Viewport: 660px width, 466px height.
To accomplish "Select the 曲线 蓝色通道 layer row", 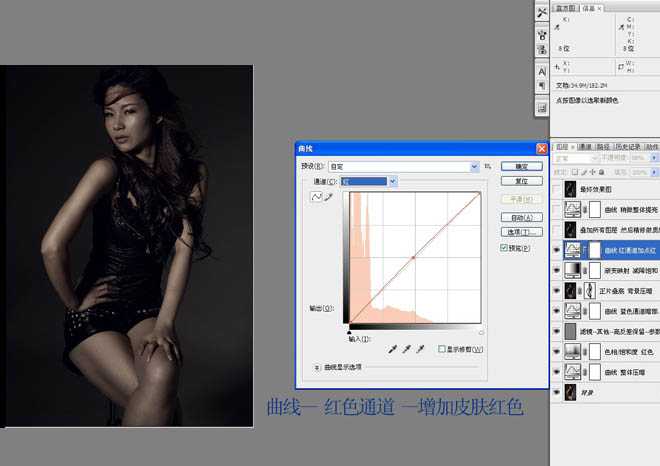I will (x=605, y=311).
